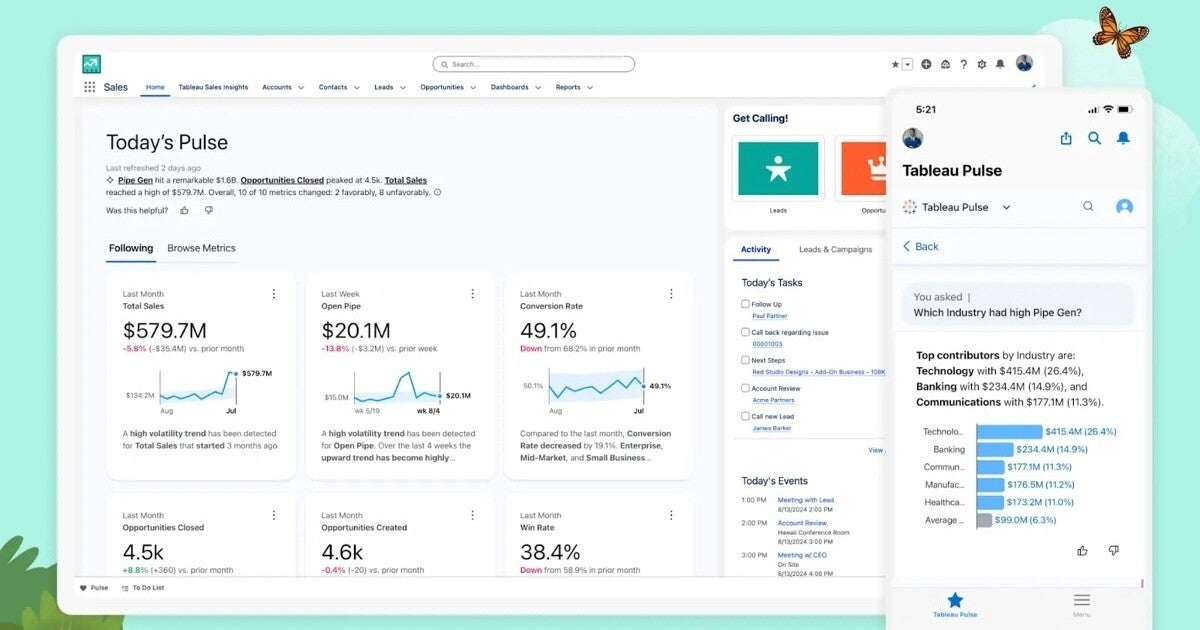Expand the Opportunities navigation dropdown
This screenshot has width=1200, height=630.
coord(468,87)
